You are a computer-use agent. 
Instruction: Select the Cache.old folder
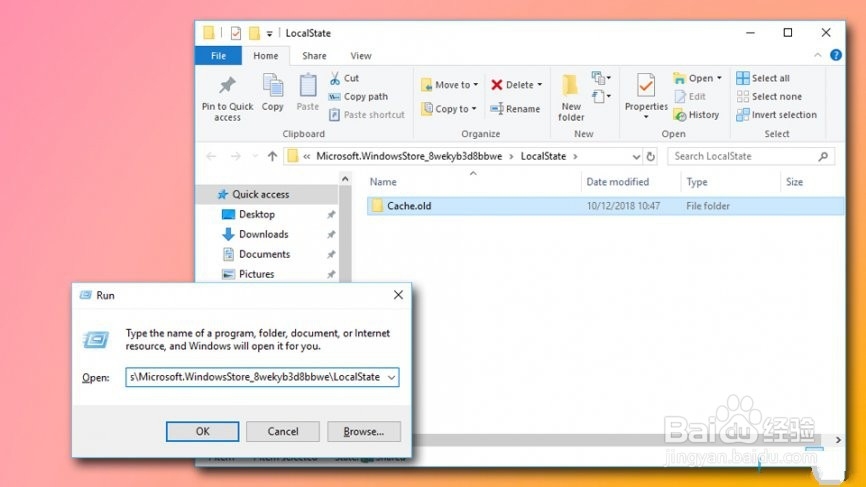[x=605, y=206]
